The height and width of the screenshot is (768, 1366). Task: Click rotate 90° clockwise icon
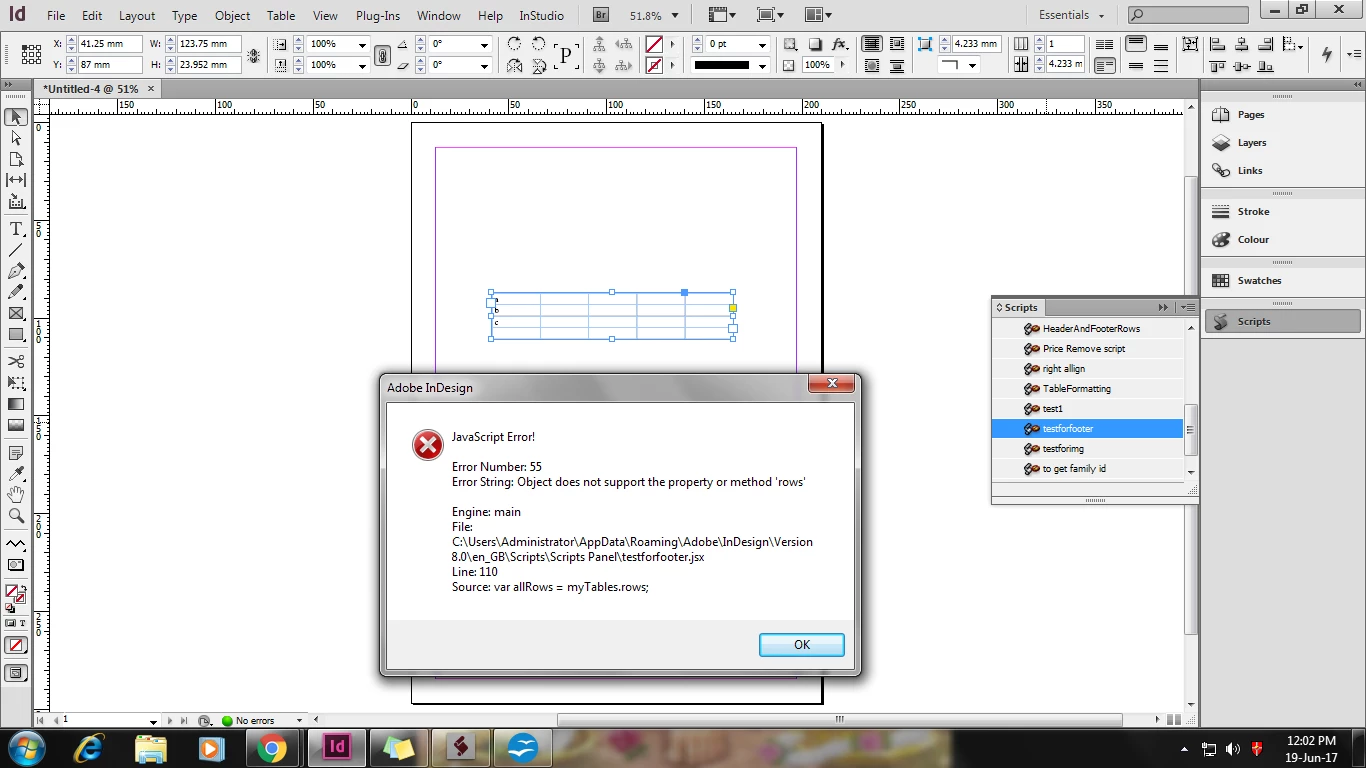click(x=514, y=44)
